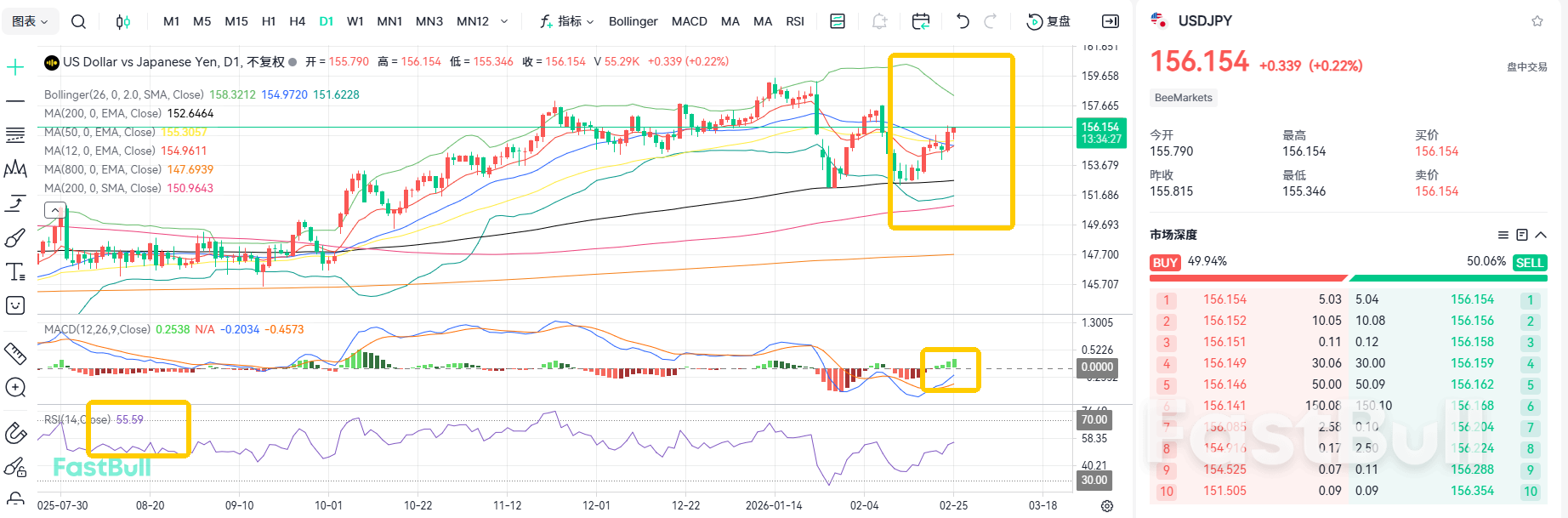Pick the text annotation tool
This screenshot has height=518, width=1568.
point(15,272)
